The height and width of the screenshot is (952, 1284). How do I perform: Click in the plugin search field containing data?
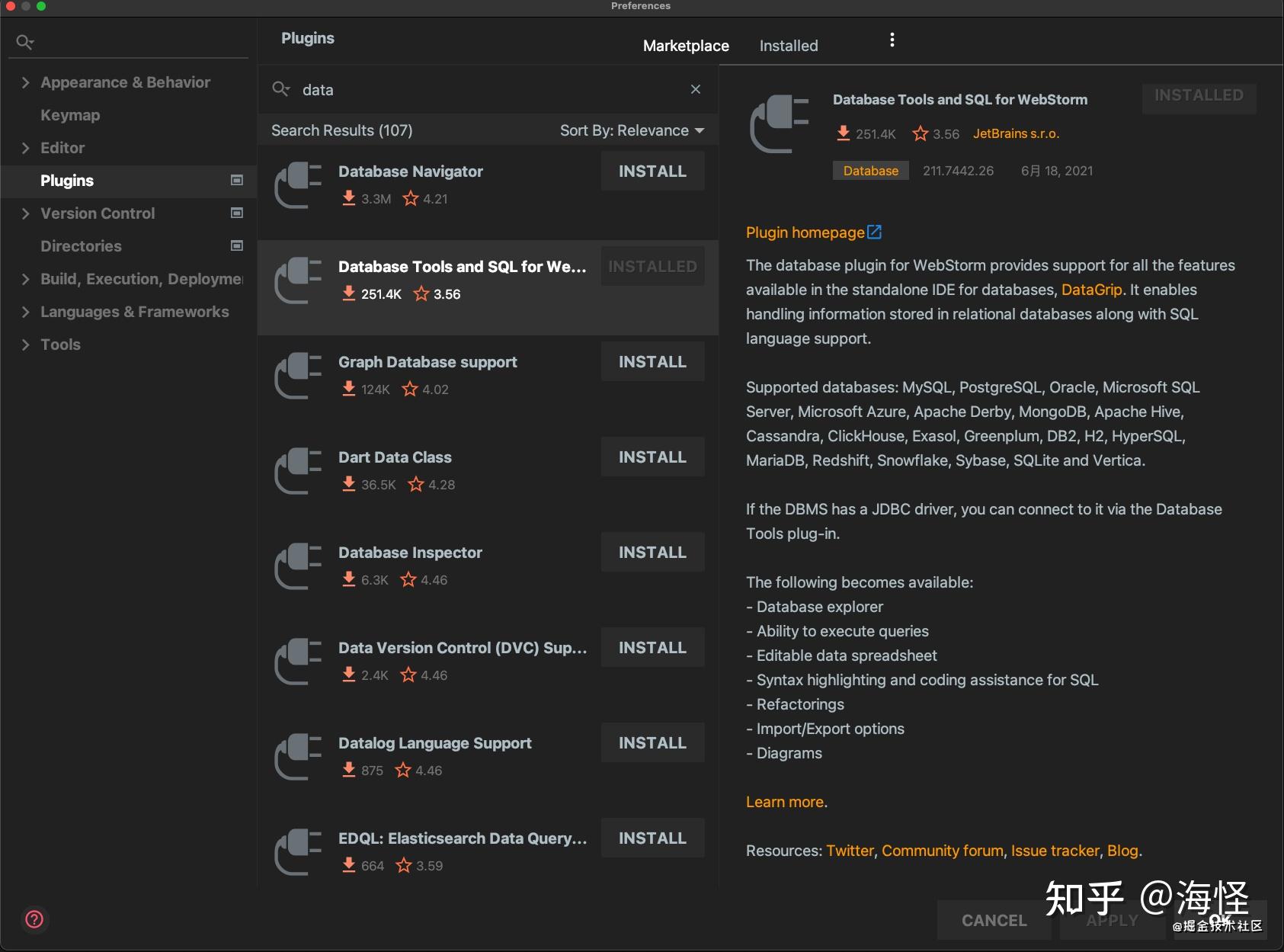[488, 89]
